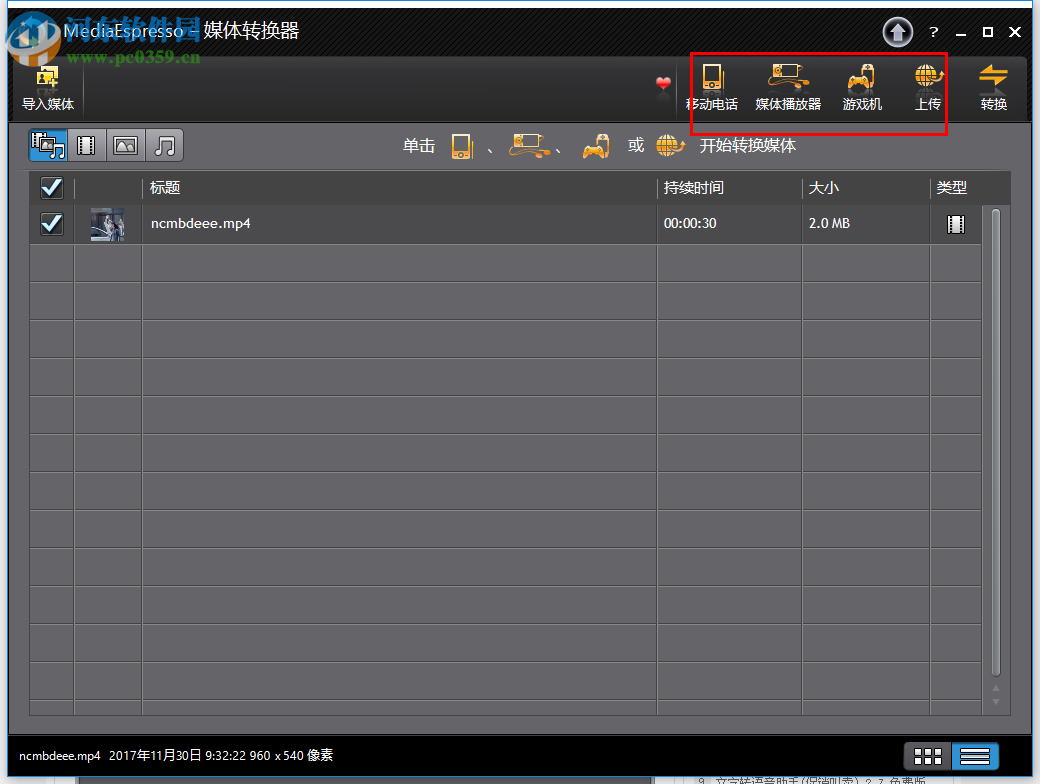Start conversion with the 转换 icon

coord(994,88)
